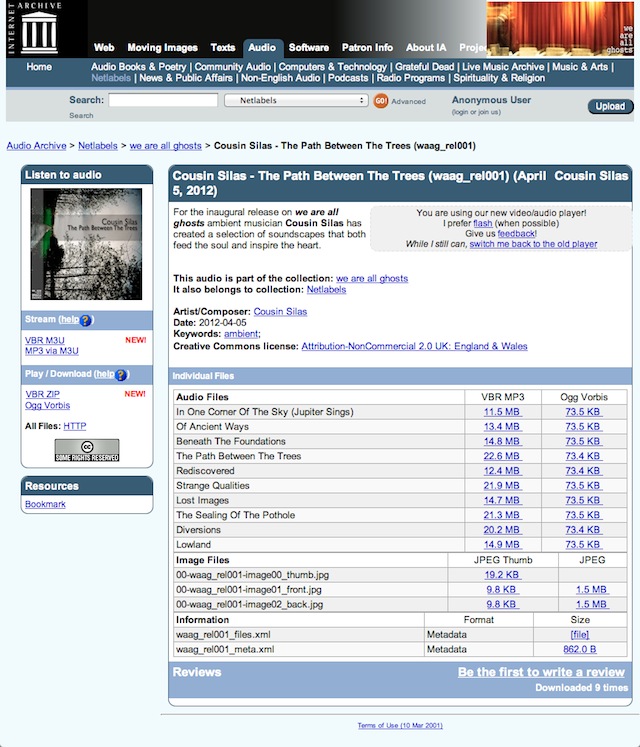Open Community Audio section

(x=233, y=67)
